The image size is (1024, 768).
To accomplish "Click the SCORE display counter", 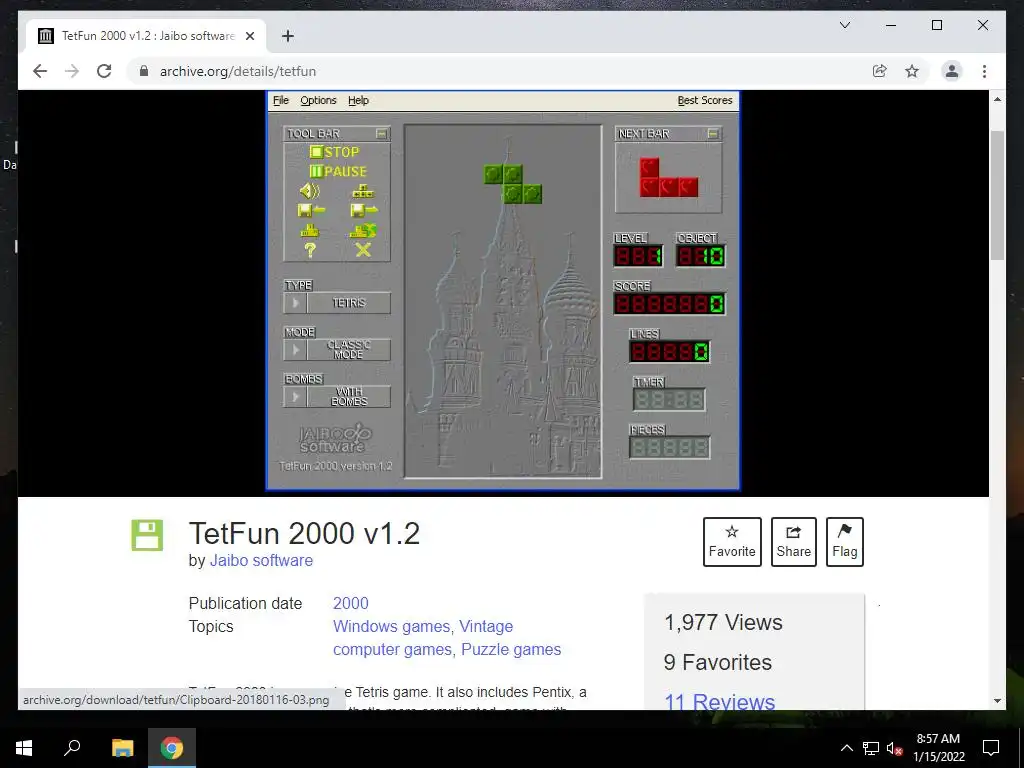I will click(x=669, y=304).
